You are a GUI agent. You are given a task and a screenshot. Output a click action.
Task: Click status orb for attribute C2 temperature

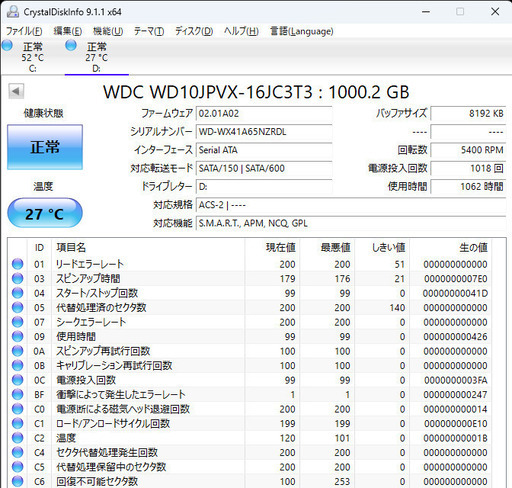[x=17, y=438]
